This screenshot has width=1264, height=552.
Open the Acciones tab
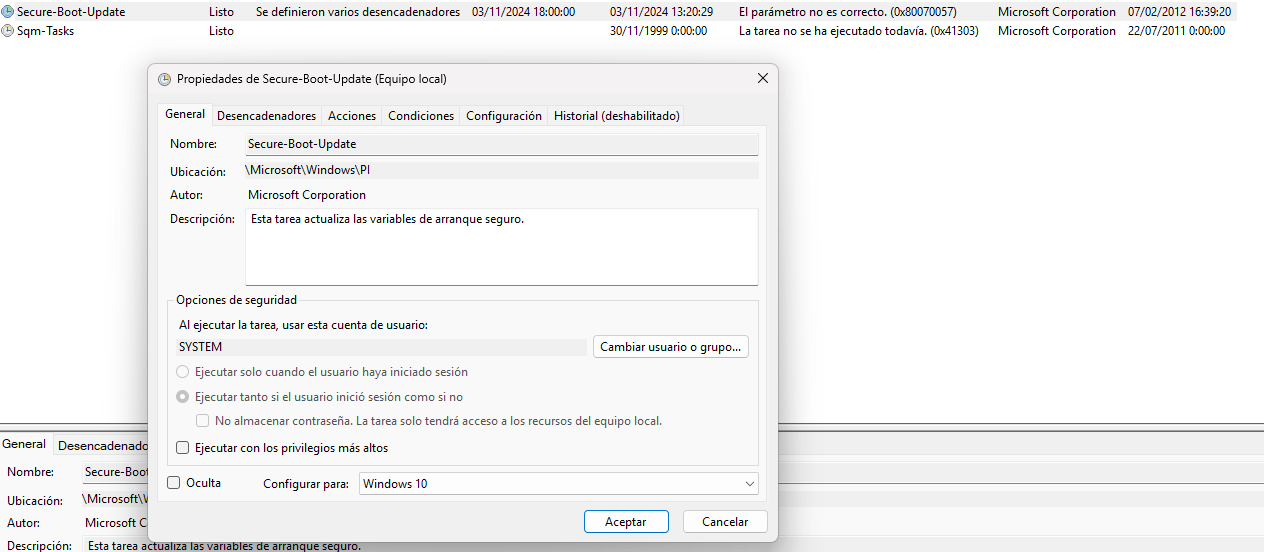point(352,116)
